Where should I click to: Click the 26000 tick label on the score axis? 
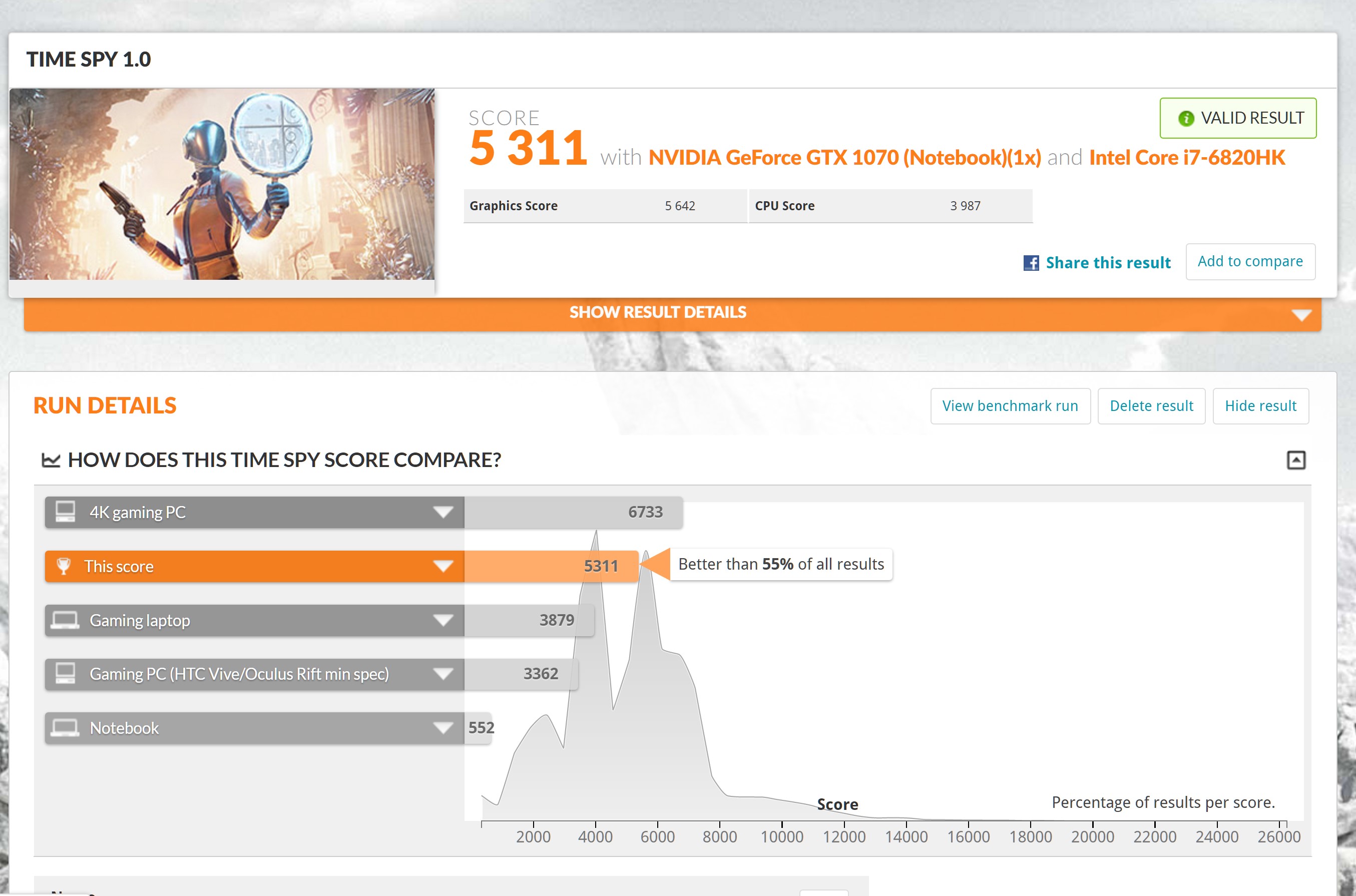click(1279, 837)
